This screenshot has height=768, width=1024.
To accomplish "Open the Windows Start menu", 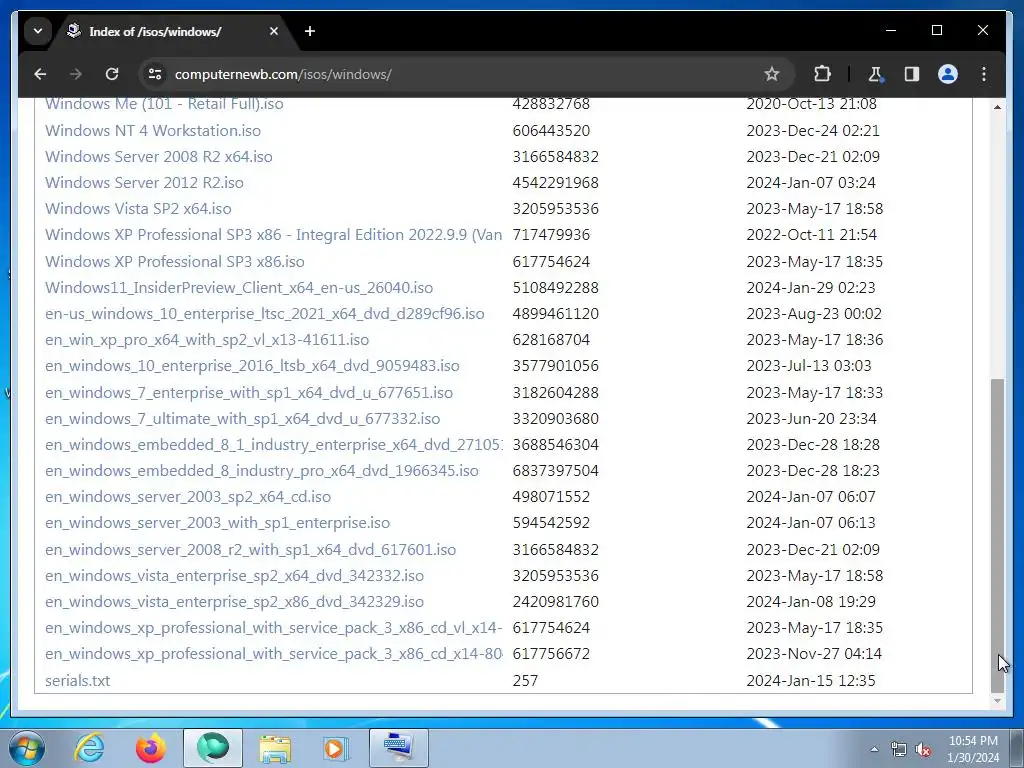I will pyautogui.click(x=27, y=748).
